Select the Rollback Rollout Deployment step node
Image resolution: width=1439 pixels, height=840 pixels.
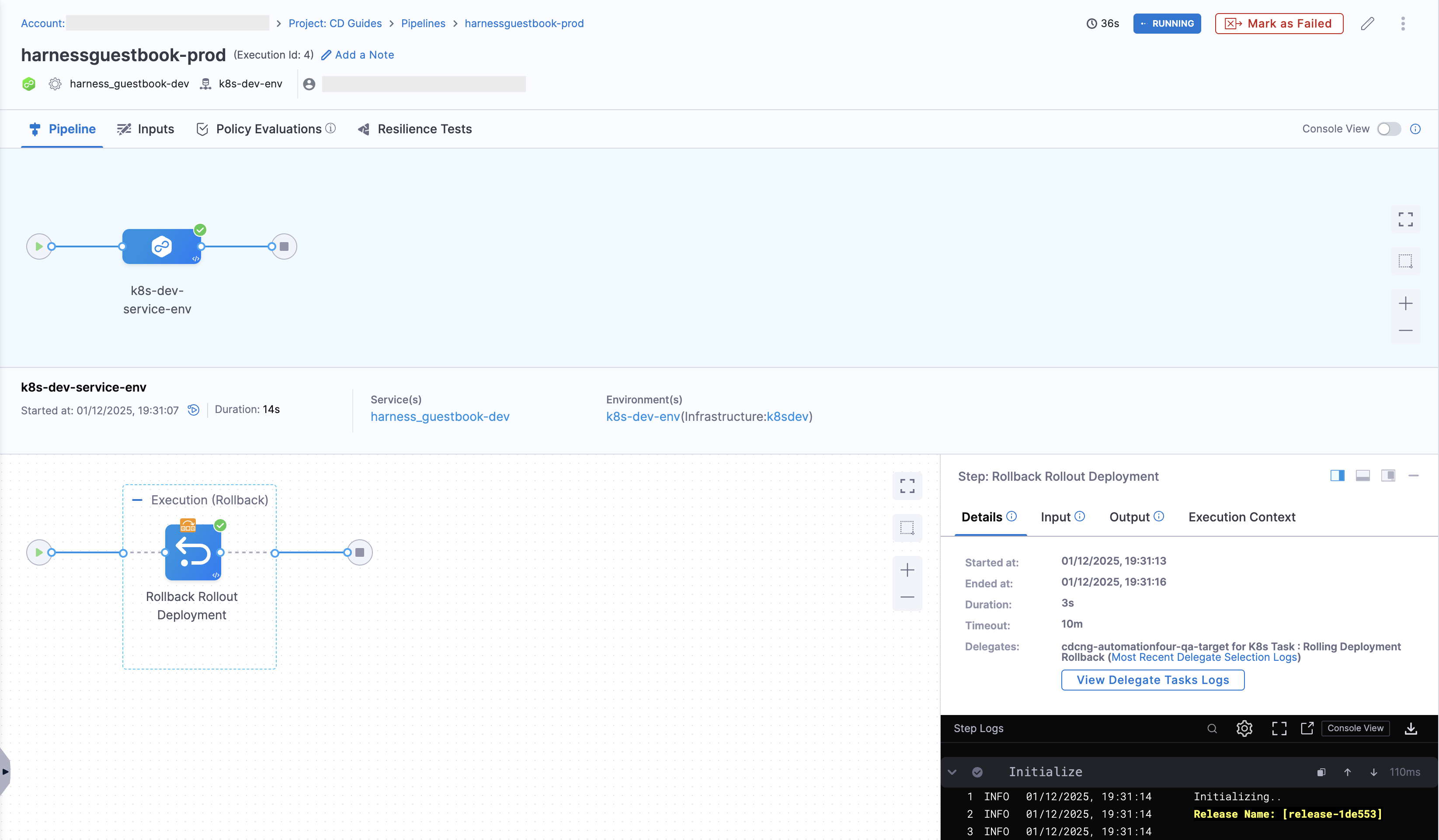pos(193,552)
